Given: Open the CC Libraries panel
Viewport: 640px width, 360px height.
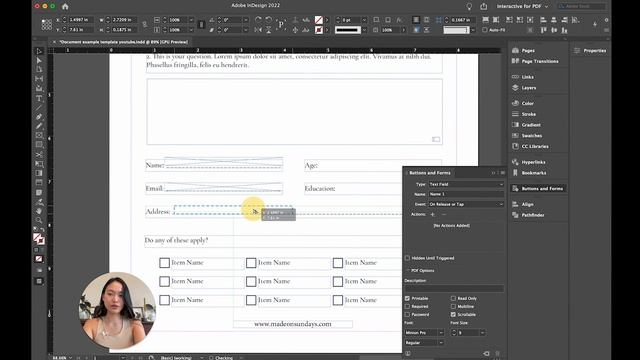Looking at the screenshot, I should point(530,146).
